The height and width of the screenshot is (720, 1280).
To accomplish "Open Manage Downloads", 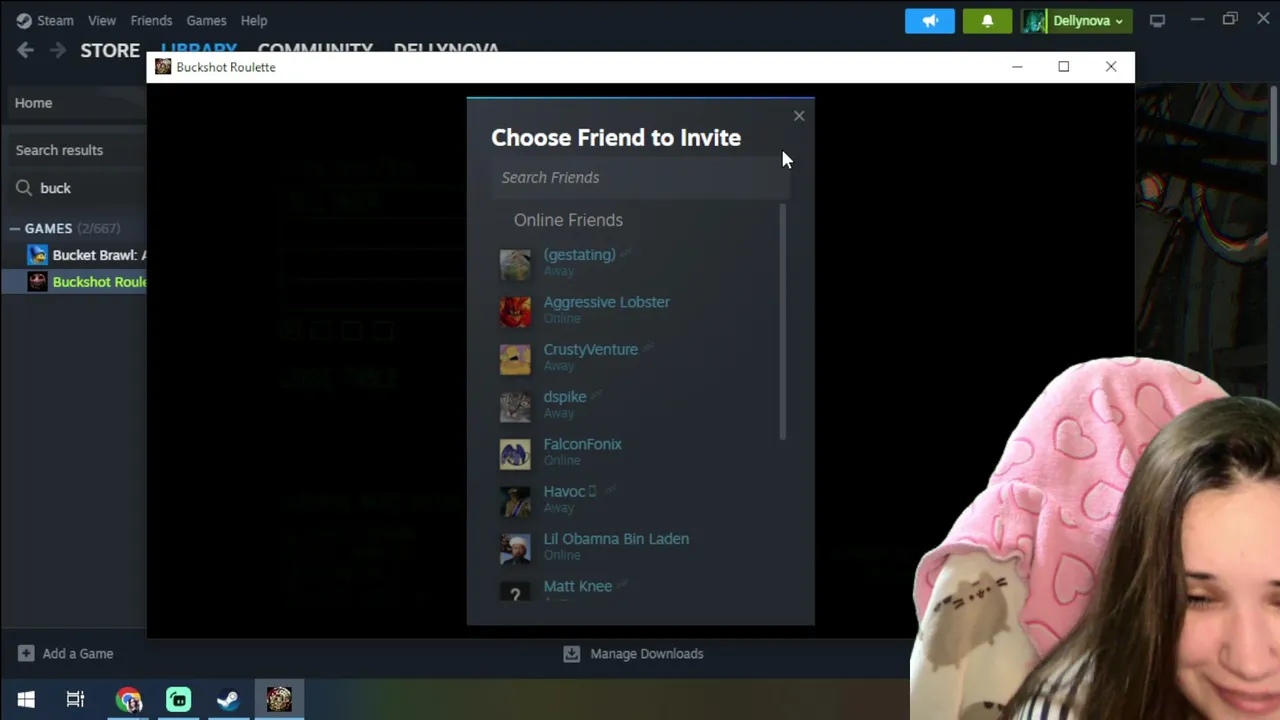I will 647,654.
